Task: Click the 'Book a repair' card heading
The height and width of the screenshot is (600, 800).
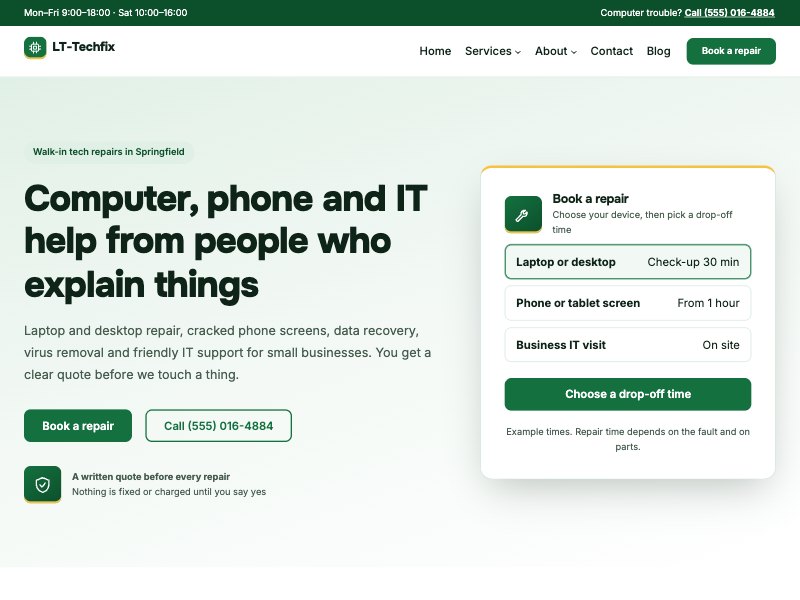Action: (590, 198)
